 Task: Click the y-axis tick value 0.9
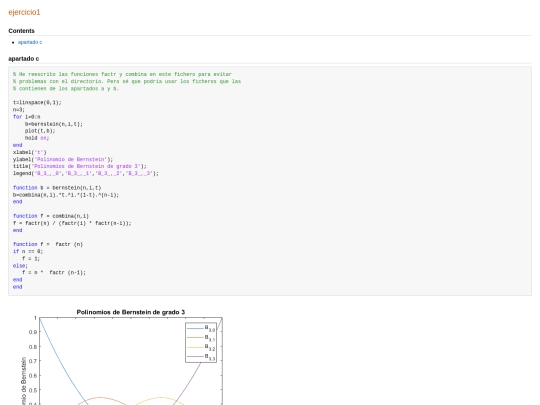(x=33, y=332)
